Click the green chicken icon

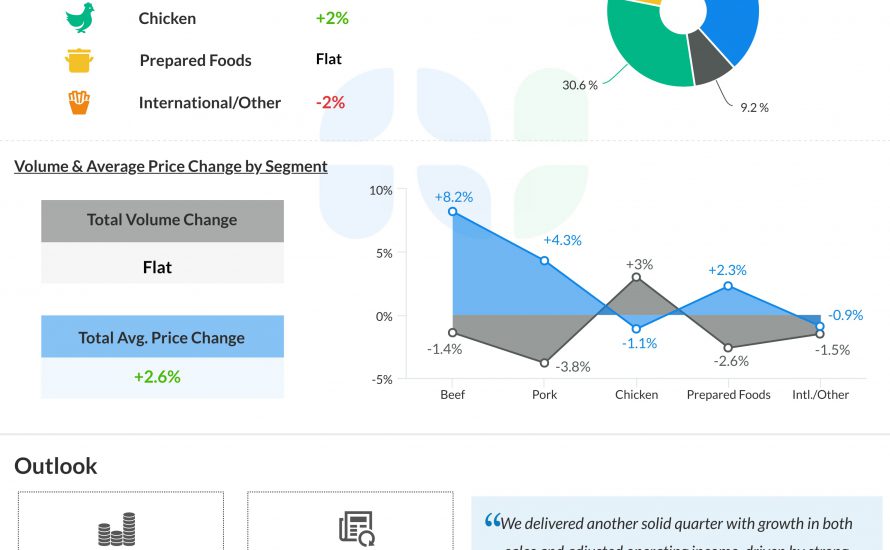click(x=79, y=18)
